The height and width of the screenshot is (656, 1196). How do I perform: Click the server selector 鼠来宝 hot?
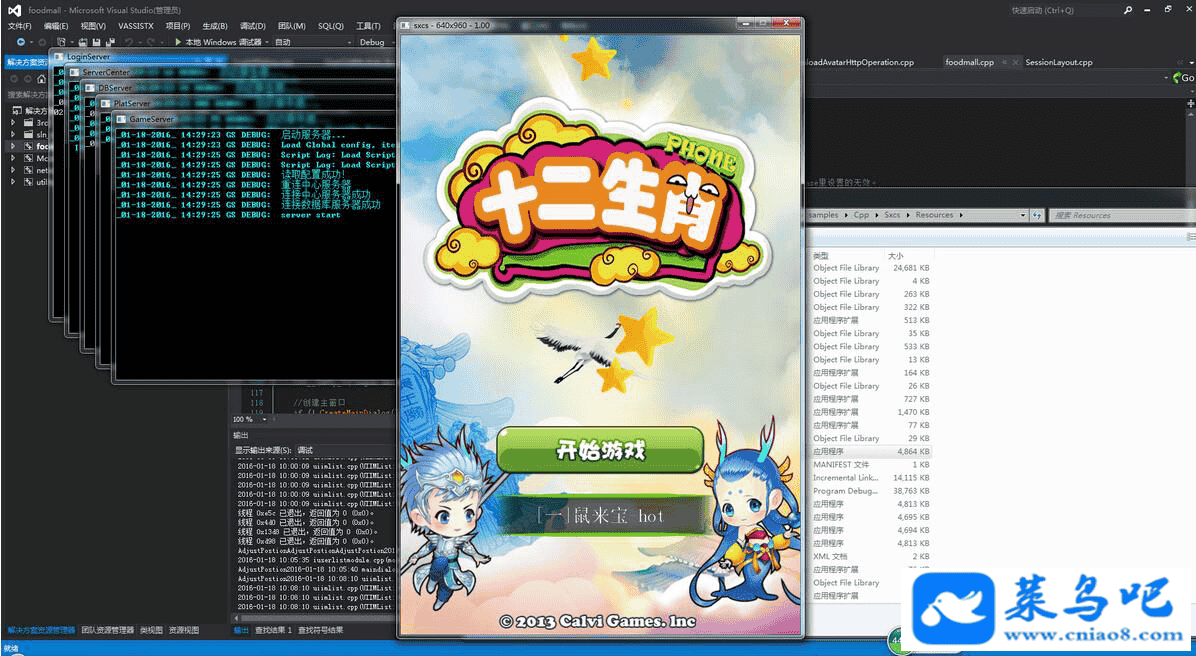click(x=600, y=516)
